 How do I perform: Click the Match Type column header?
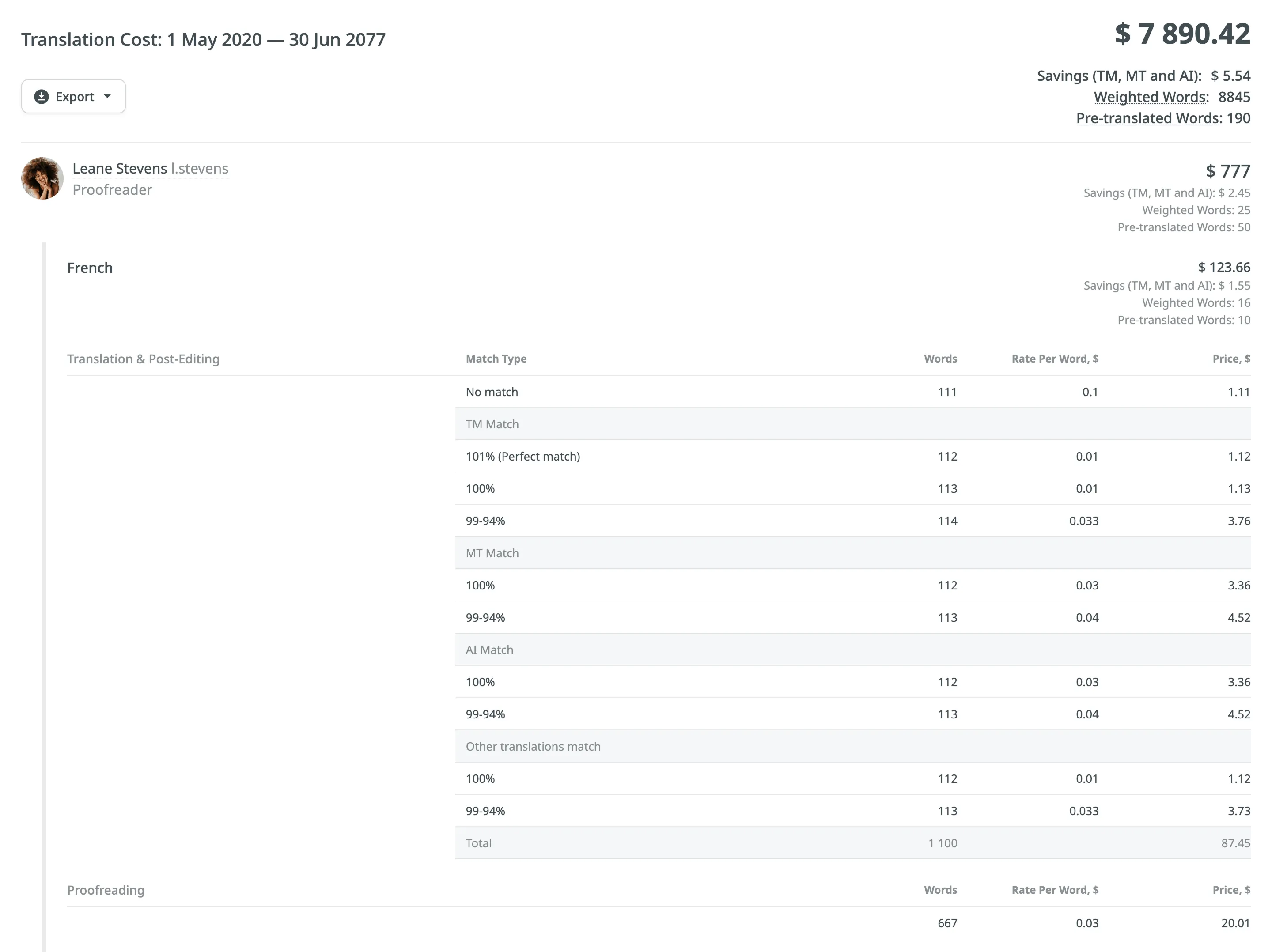coord(496,358)
